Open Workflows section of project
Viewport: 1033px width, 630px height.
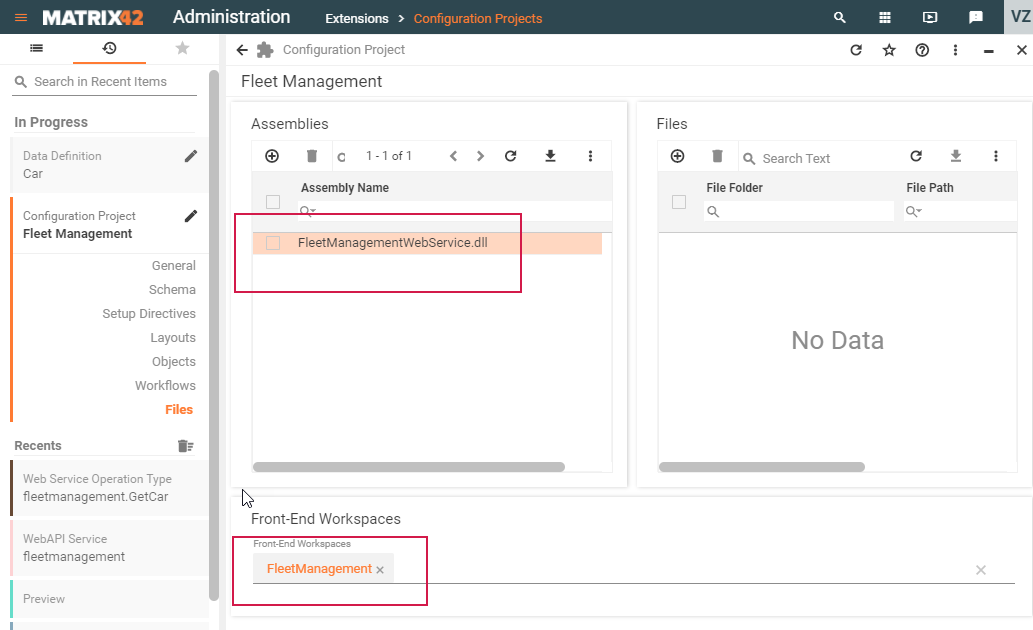click(165, 386)
